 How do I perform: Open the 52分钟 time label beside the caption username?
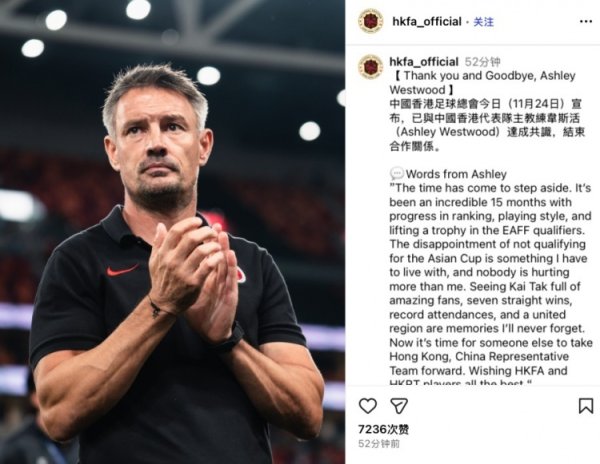pos(483,62)
